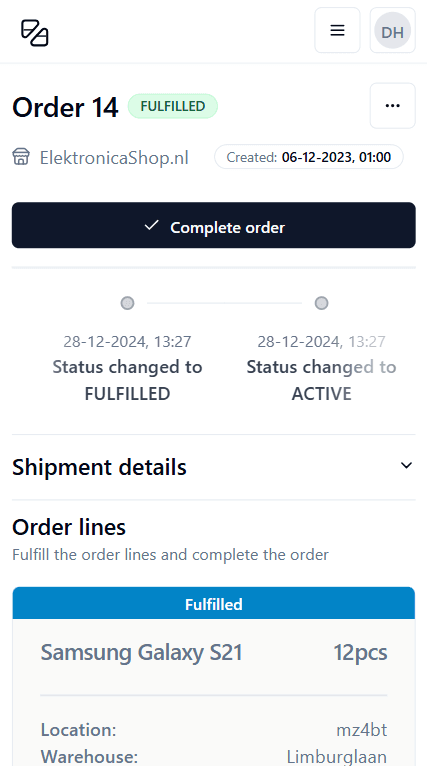Click the checkmark icon in Complete order
Image resolution: width=427 pixels, height=766 pixels.
pyautogui.click(x=152, y=226)
